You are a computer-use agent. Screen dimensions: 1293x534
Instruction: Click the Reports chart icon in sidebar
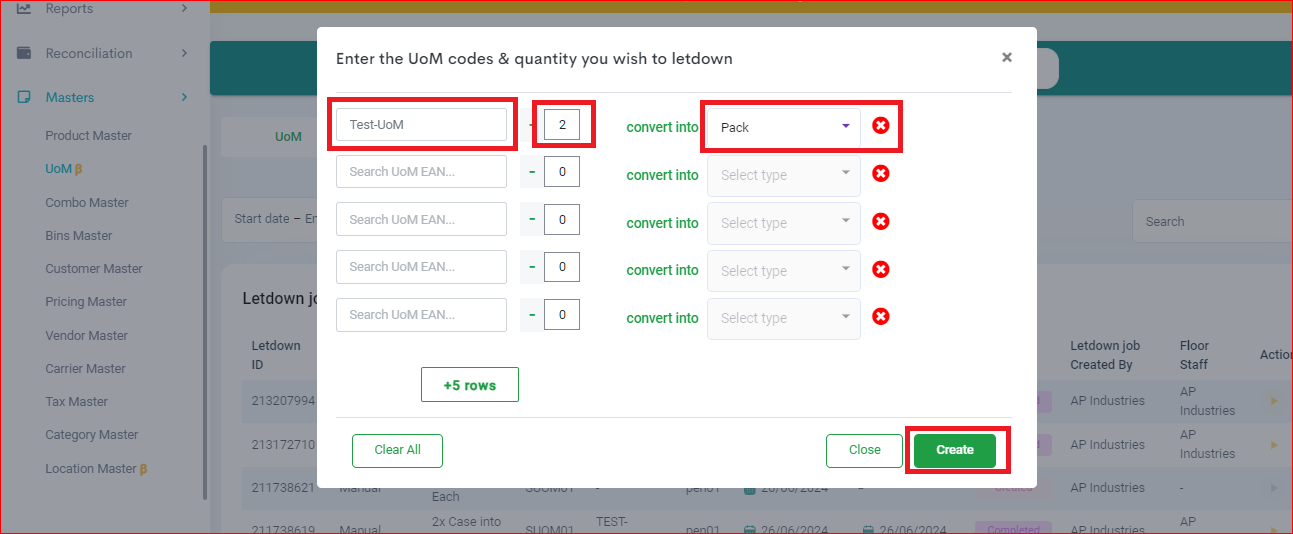coord(24,9)
